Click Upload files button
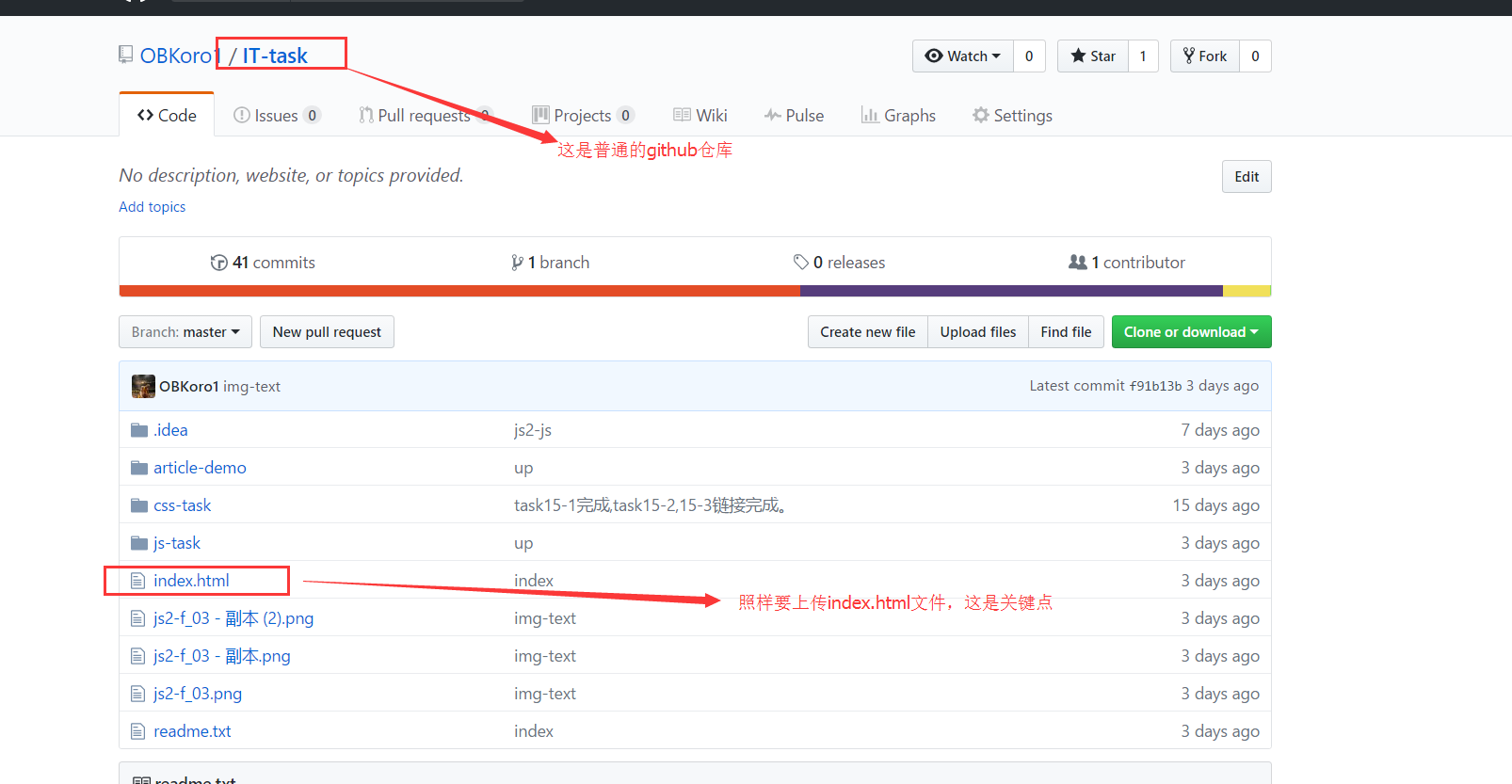The image size is (1512, 784). (978, 331)
